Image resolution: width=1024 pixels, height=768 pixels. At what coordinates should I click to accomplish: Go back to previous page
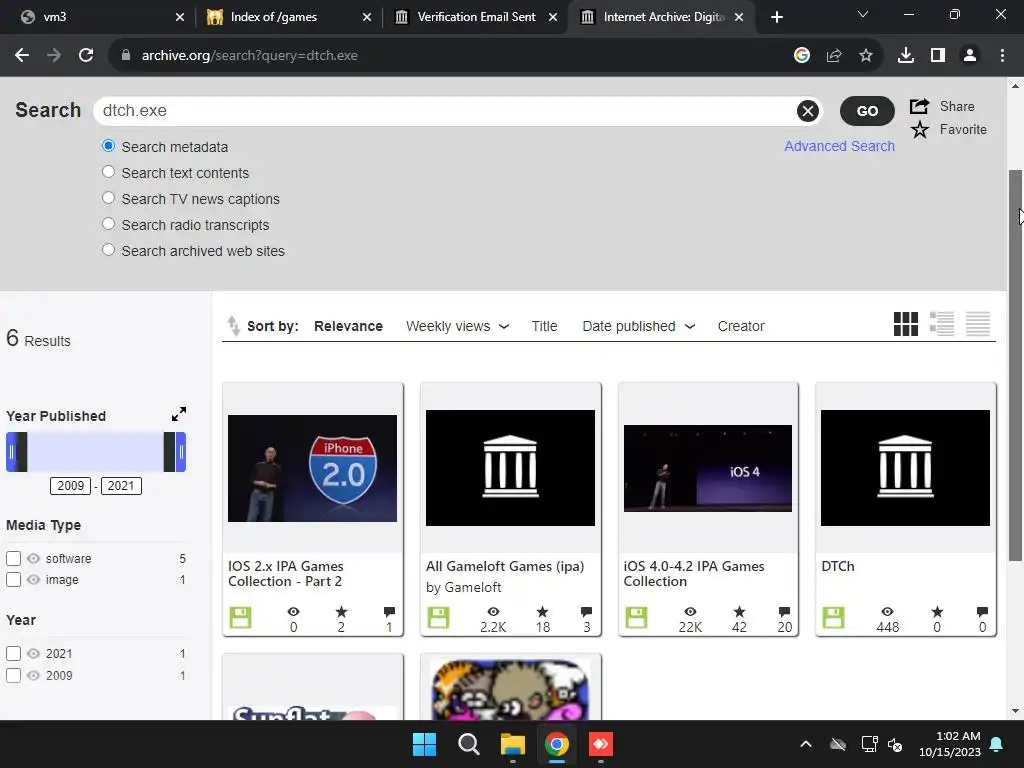click(22, 56)
